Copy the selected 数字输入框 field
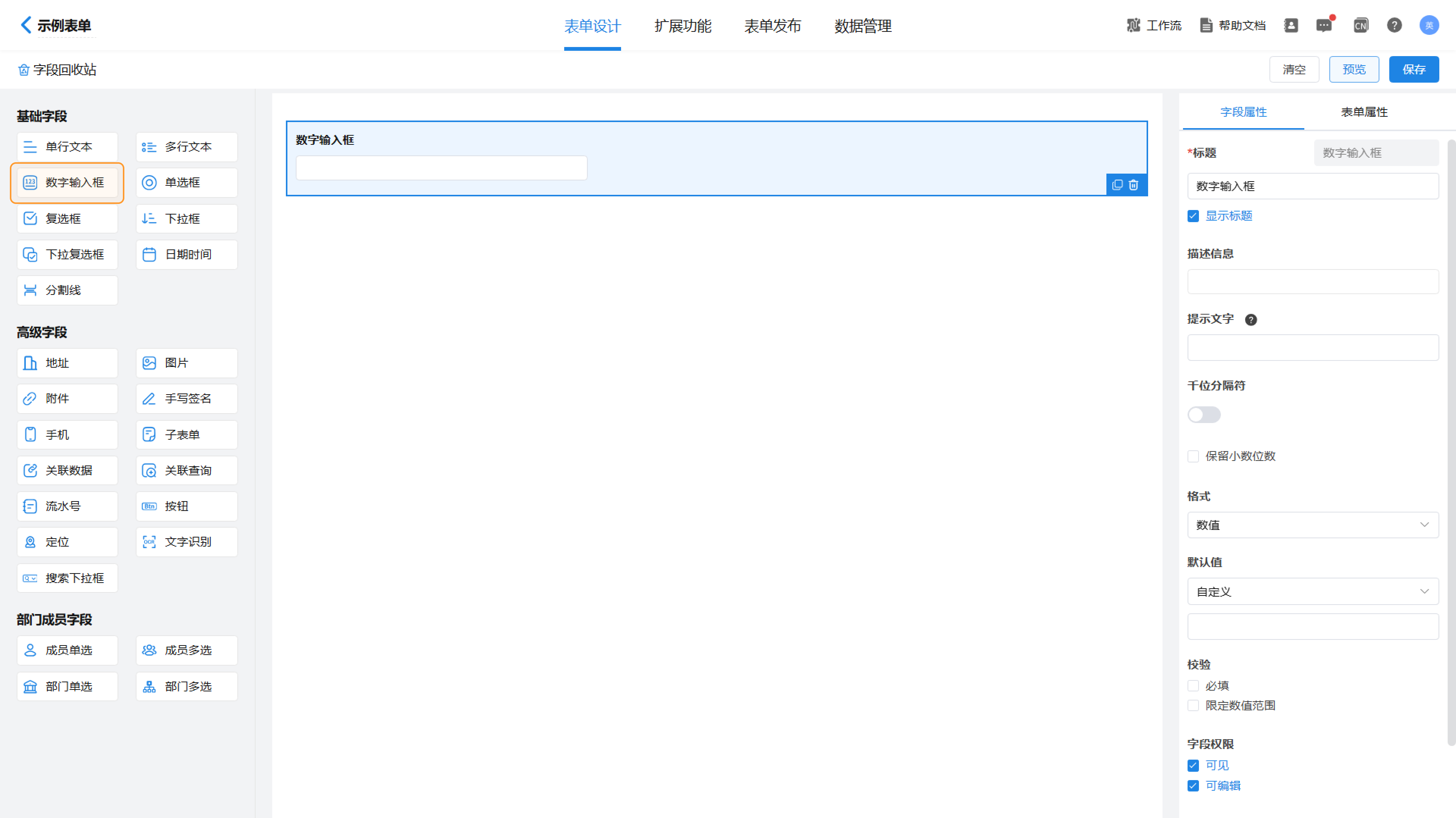This screenshot has height=818, width=1456. (1117, 185)
